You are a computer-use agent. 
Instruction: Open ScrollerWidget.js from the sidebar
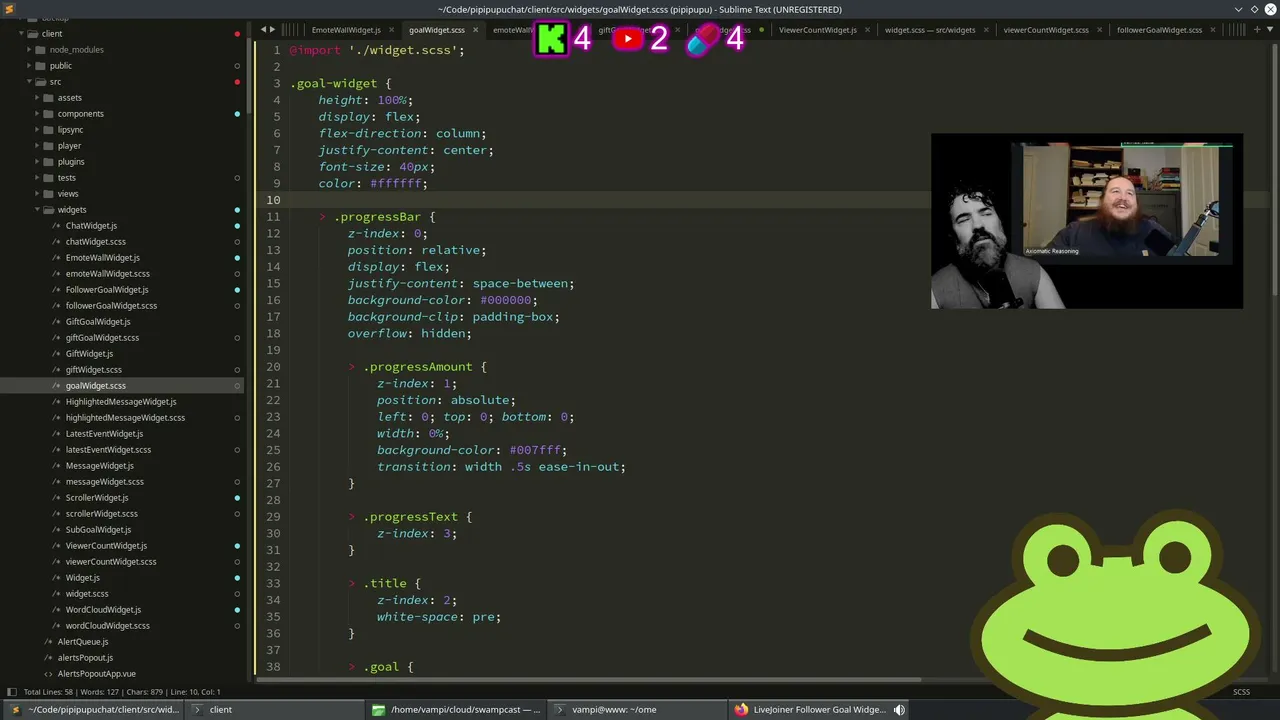coord(97,498)
